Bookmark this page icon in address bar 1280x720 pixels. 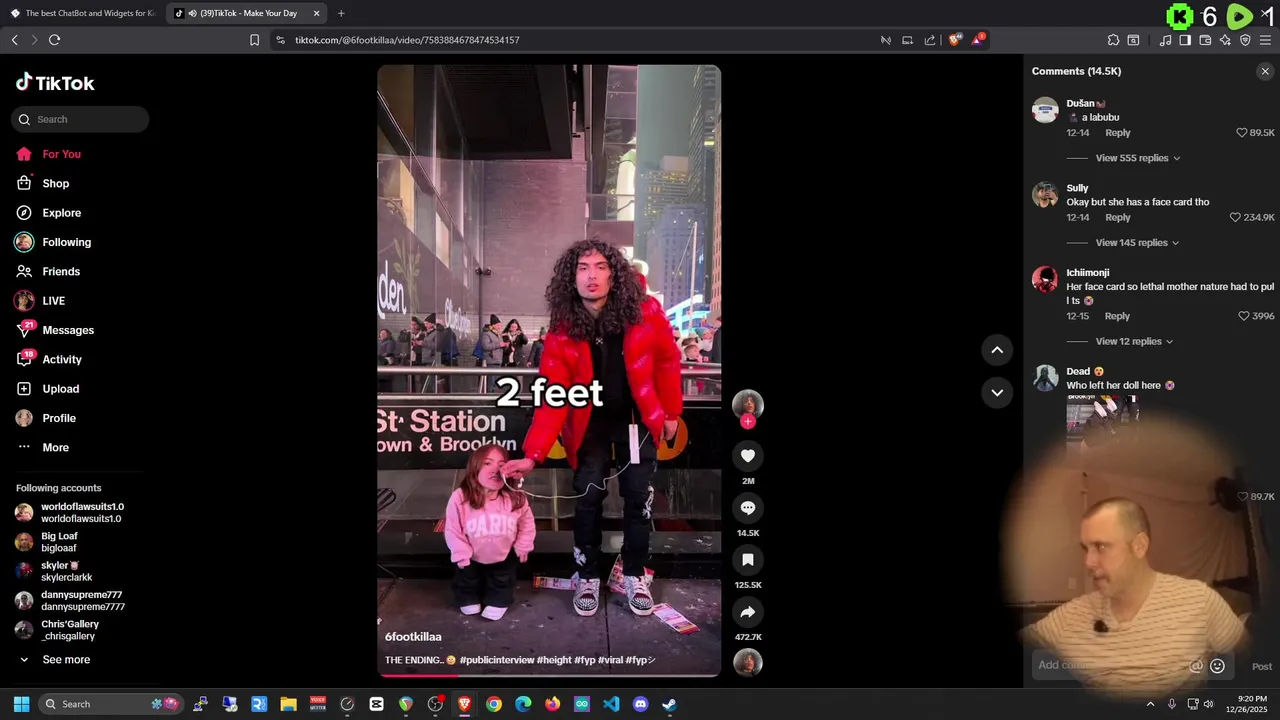coord(254,40)
